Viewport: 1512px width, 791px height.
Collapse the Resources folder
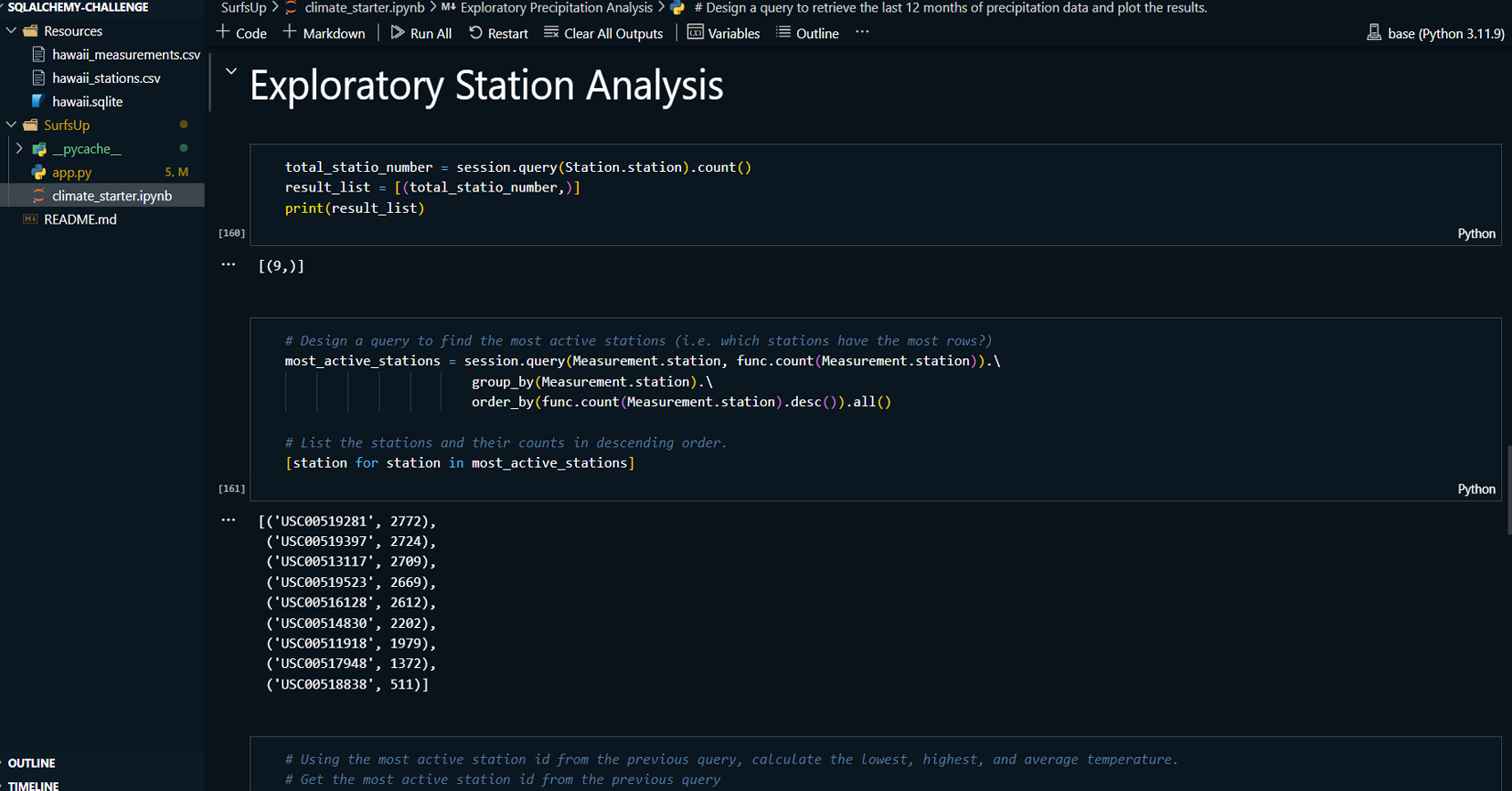12,30
